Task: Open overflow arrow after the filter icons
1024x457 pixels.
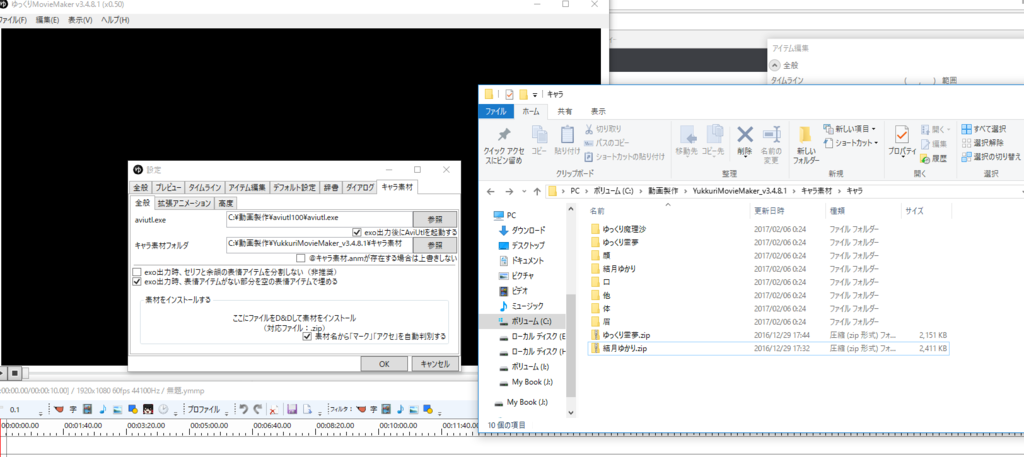Action: [441, 413]
